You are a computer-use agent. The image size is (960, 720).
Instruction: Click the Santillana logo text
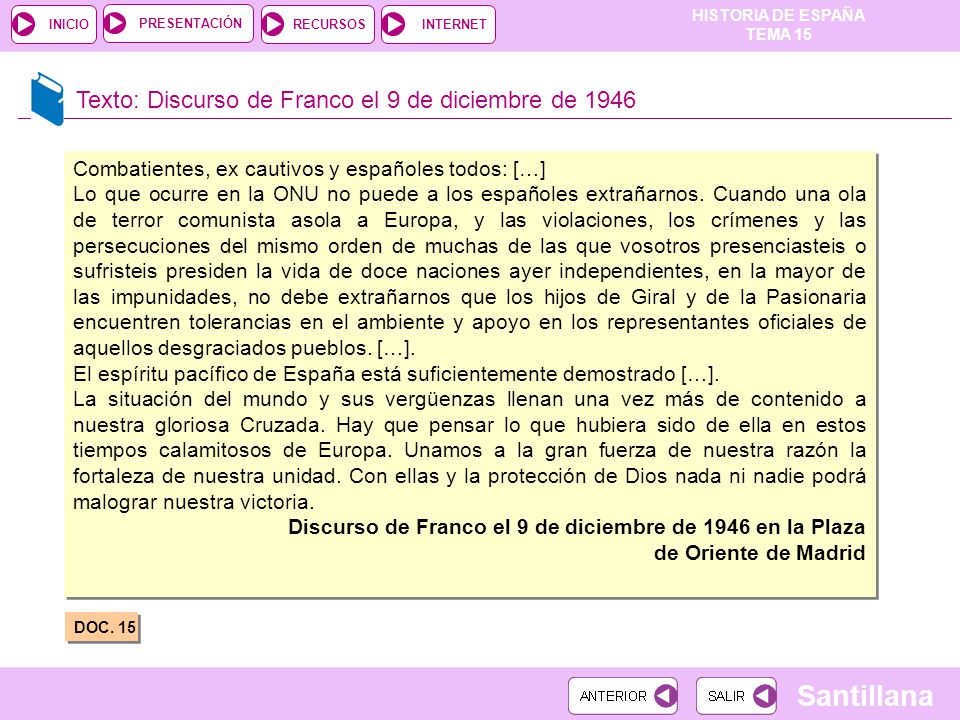[864, 696]
